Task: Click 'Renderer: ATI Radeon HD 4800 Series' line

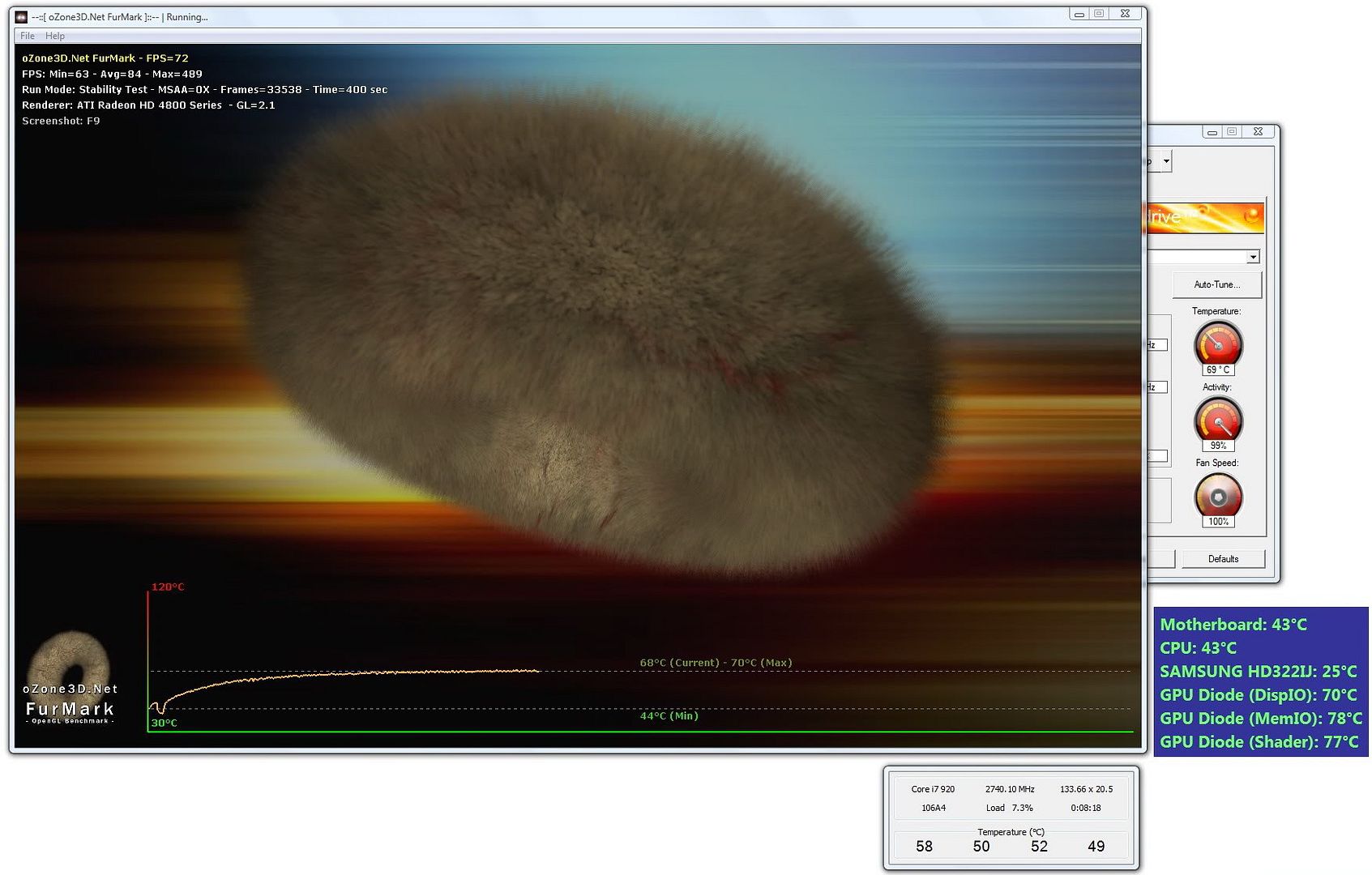Action: tap(148, 105)
